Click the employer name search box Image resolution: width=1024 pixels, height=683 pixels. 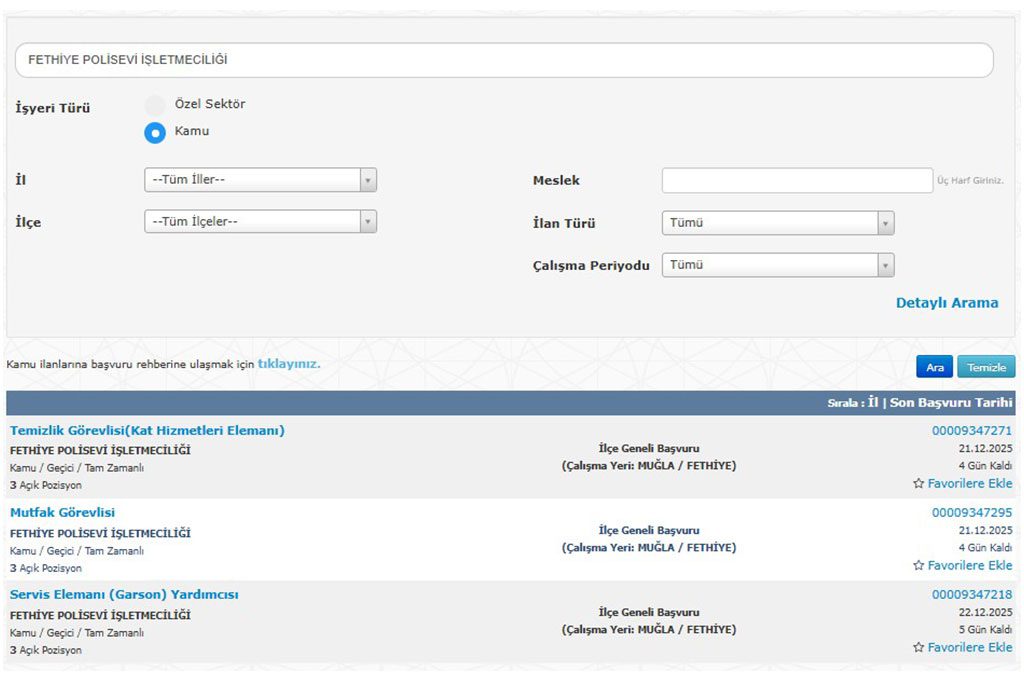pyautogui.click(x=504, y=60)
